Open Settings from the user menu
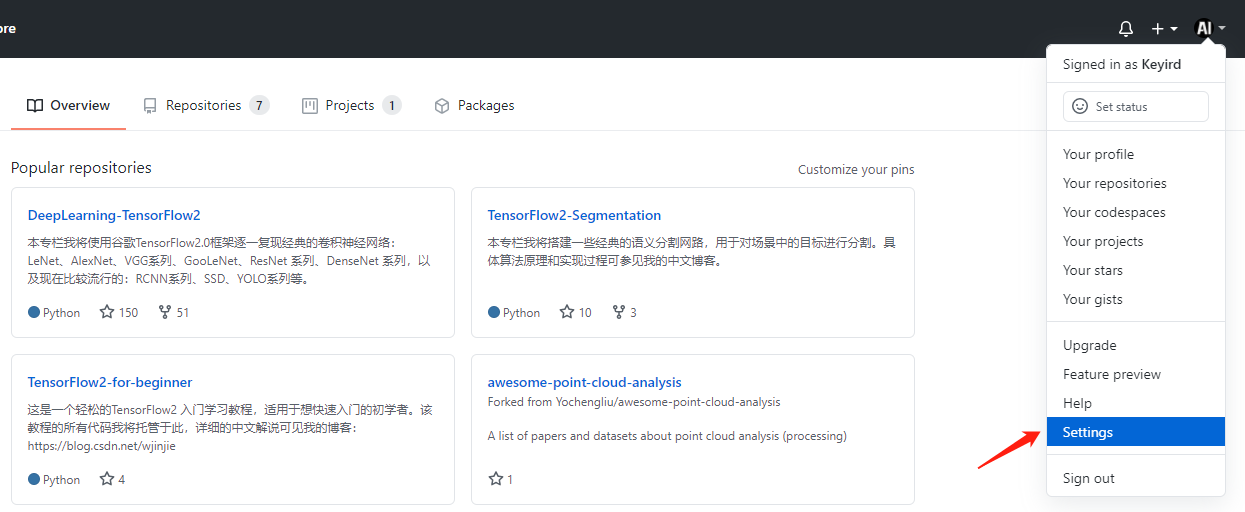1245x512 pixels. pos(1136,432)
